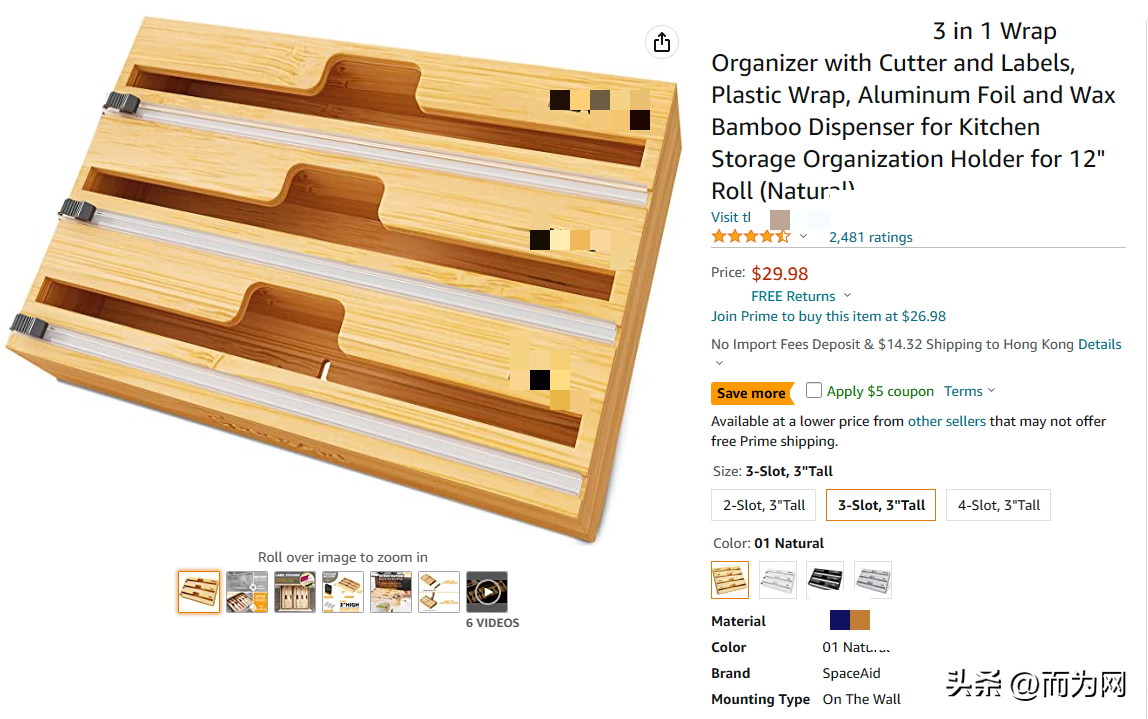This screenshot has width=1148, height=719.
Task: Show the 3"HIGH dimensions image thumbnail
Action: click(343, 592)
